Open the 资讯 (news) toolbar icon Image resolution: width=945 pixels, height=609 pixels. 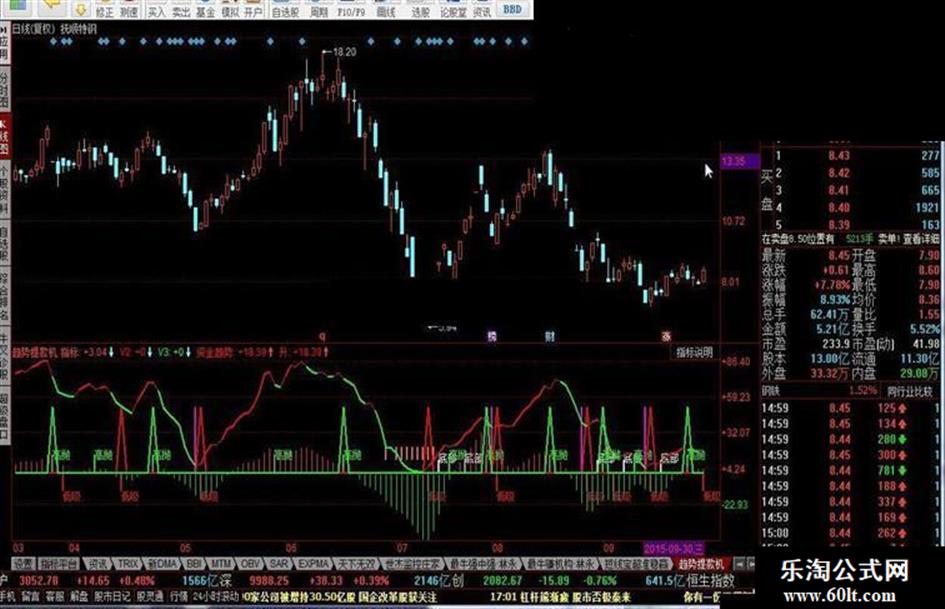coord(482,9)
